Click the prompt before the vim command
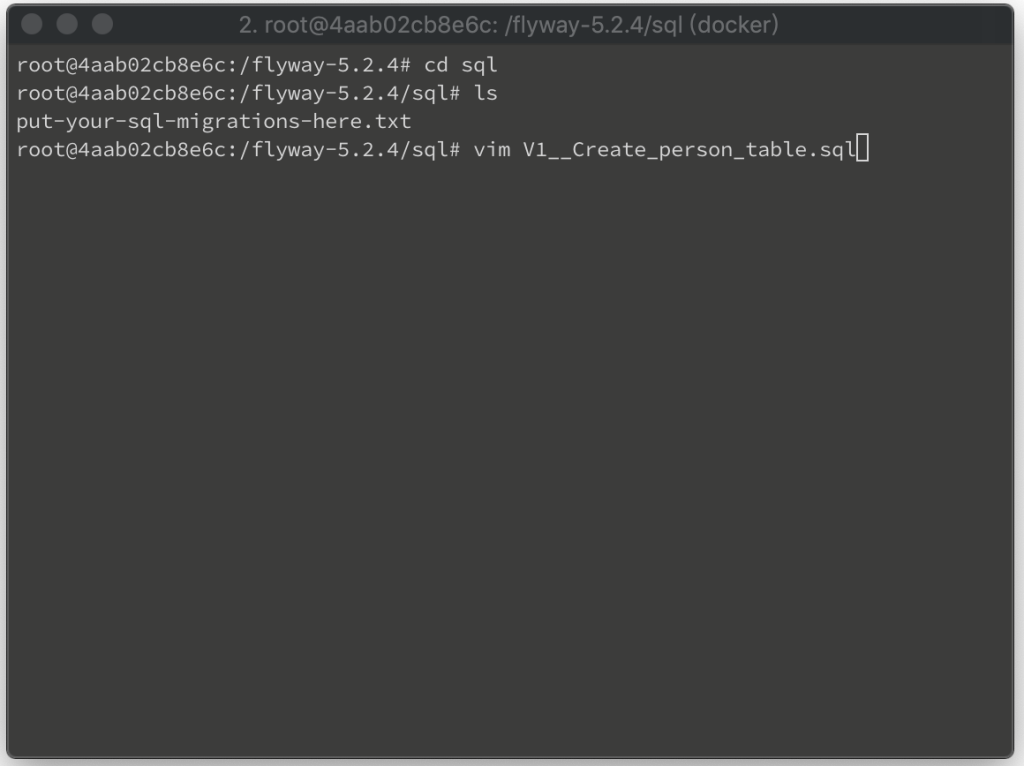Screen dimensions: 1024x766 [x=238, y=150]
